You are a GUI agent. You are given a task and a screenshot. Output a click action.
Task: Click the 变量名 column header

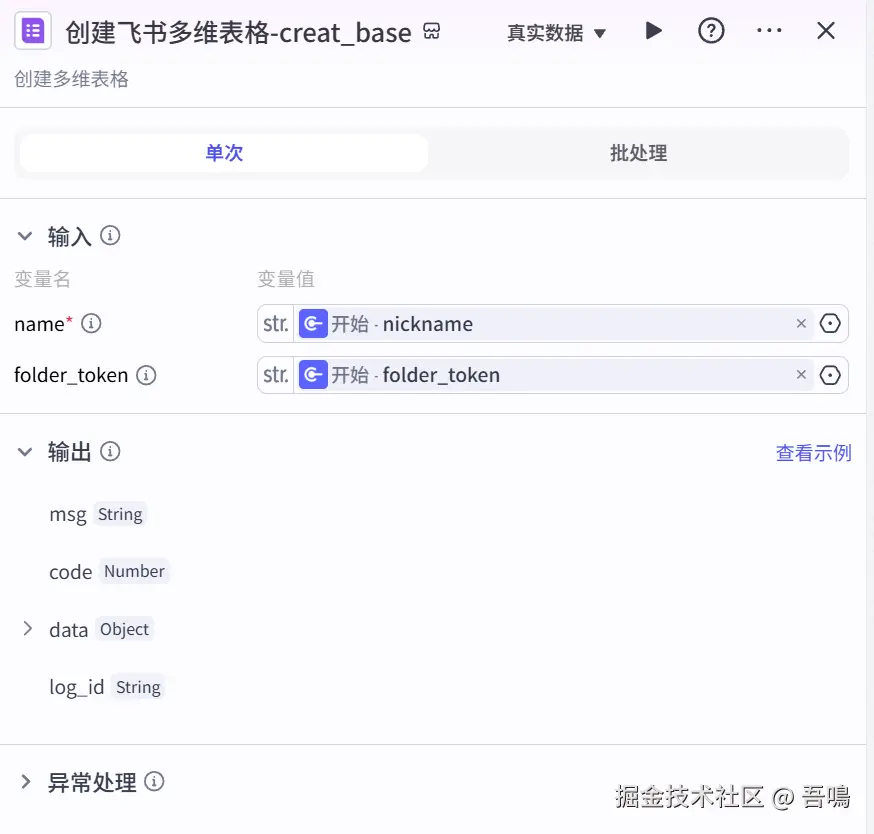click(x=42, y=279)
